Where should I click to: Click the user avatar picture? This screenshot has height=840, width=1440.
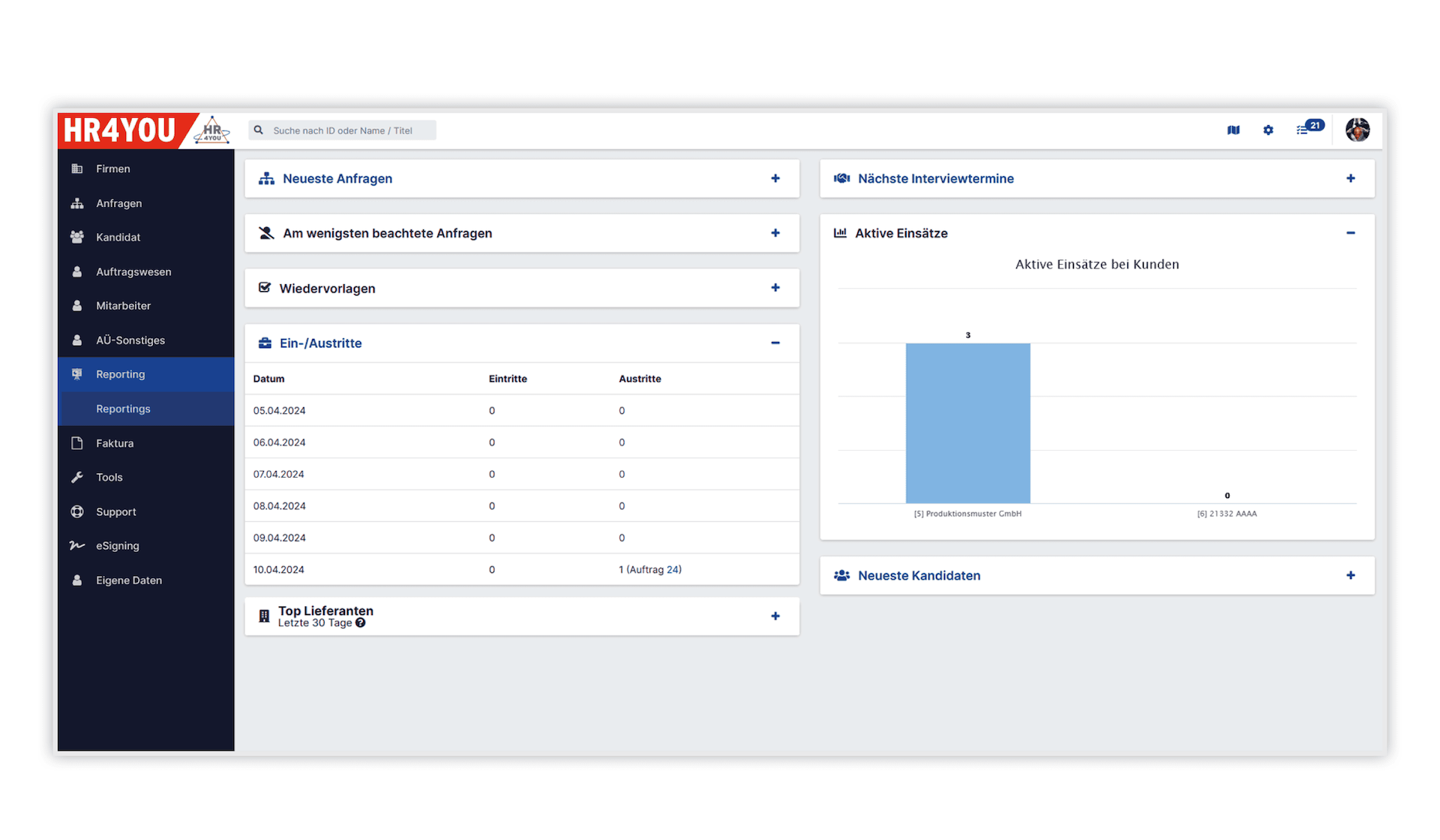point(1357,130)
